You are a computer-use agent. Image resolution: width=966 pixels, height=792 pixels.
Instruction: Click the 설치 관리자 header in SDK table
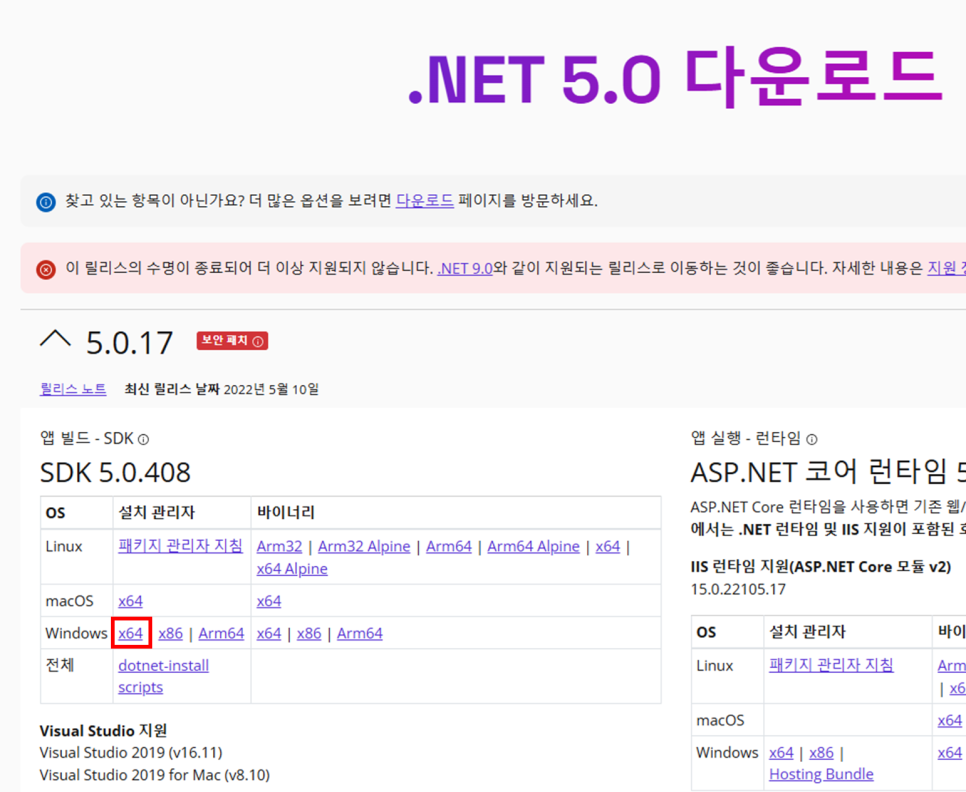(156, 512)
